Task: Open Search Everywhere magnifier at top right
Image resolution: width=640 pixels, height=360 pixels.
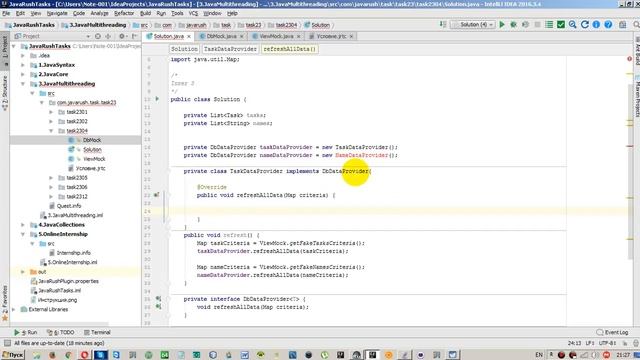Action: (636, 25)
